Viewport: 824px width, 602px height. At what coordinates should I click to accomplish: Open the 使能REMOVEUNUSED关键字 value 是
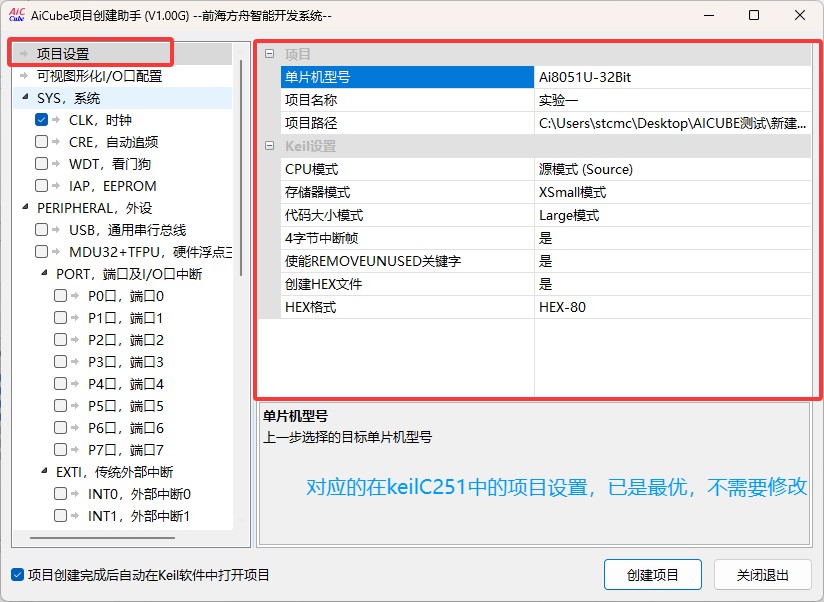click(672, 261)
